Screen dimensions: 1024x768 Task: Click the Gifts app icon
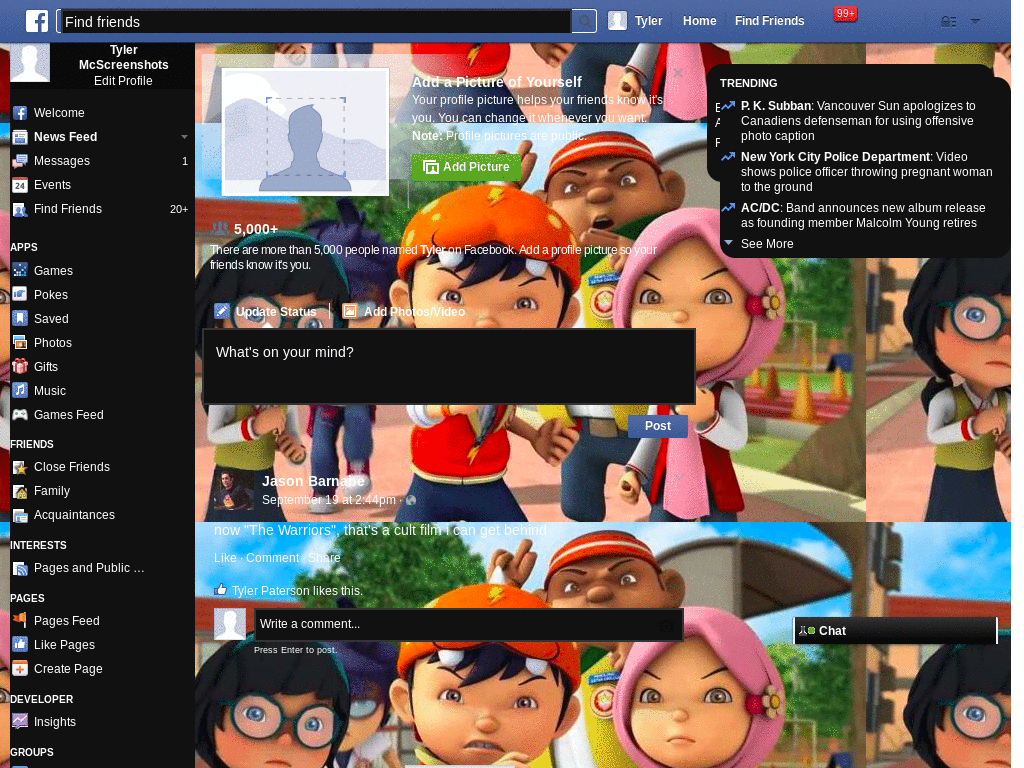(x=20, y=366)
